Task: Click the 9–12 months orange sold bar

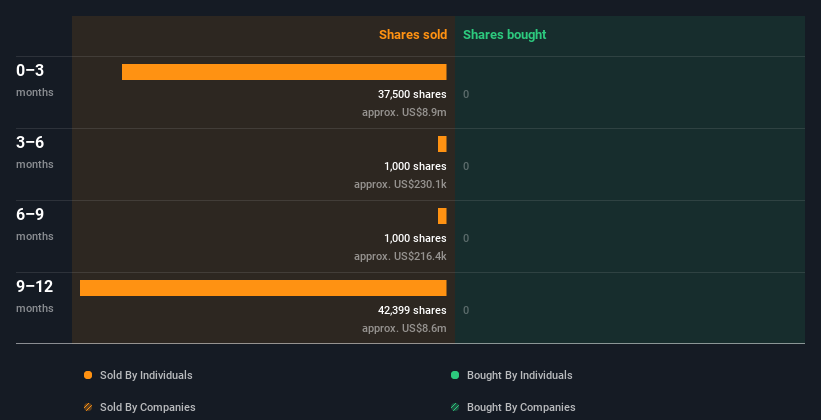Action: tap(263, 288)
